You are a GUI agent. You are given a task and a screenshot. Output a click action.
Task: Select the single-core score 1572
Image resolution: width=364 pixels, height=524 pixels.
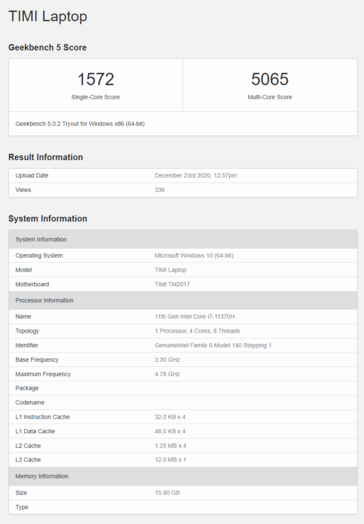click(96, 79)
